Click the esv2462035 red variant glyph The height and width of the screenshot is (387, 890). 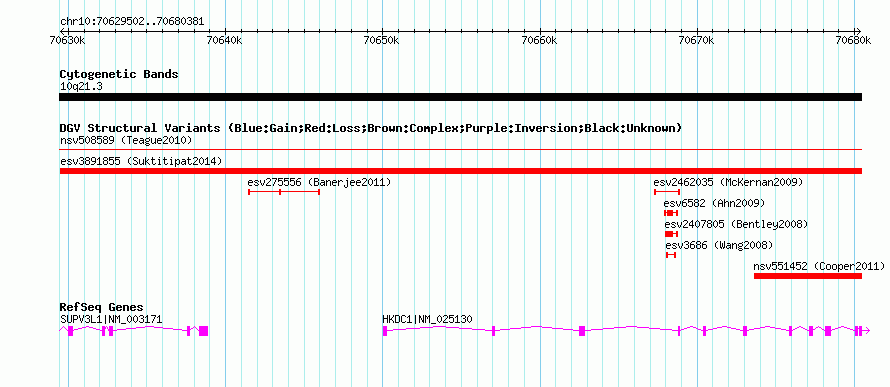click(667, 192)
